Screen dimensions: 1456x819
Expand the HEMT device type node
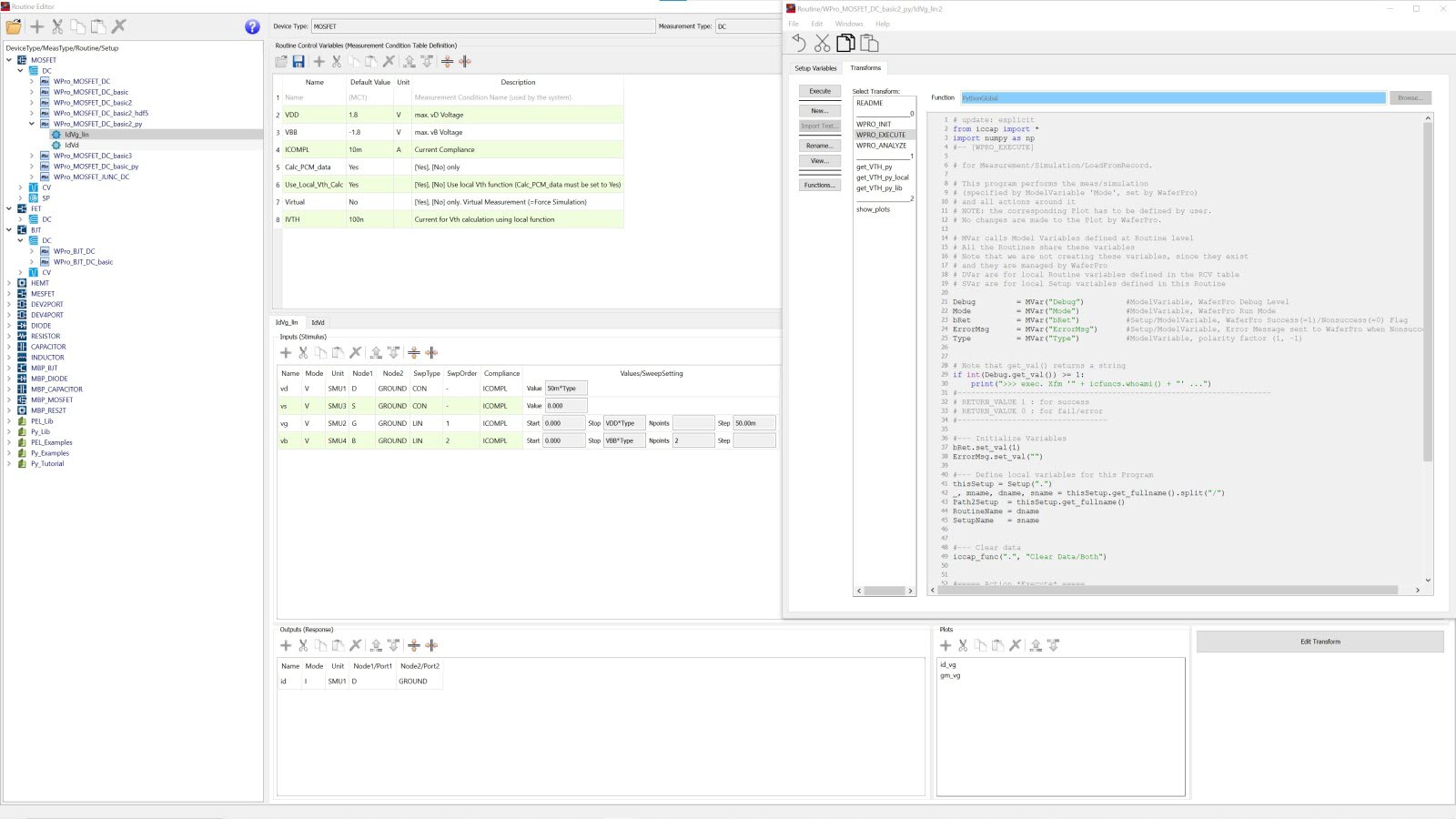(x=10, y=283)
